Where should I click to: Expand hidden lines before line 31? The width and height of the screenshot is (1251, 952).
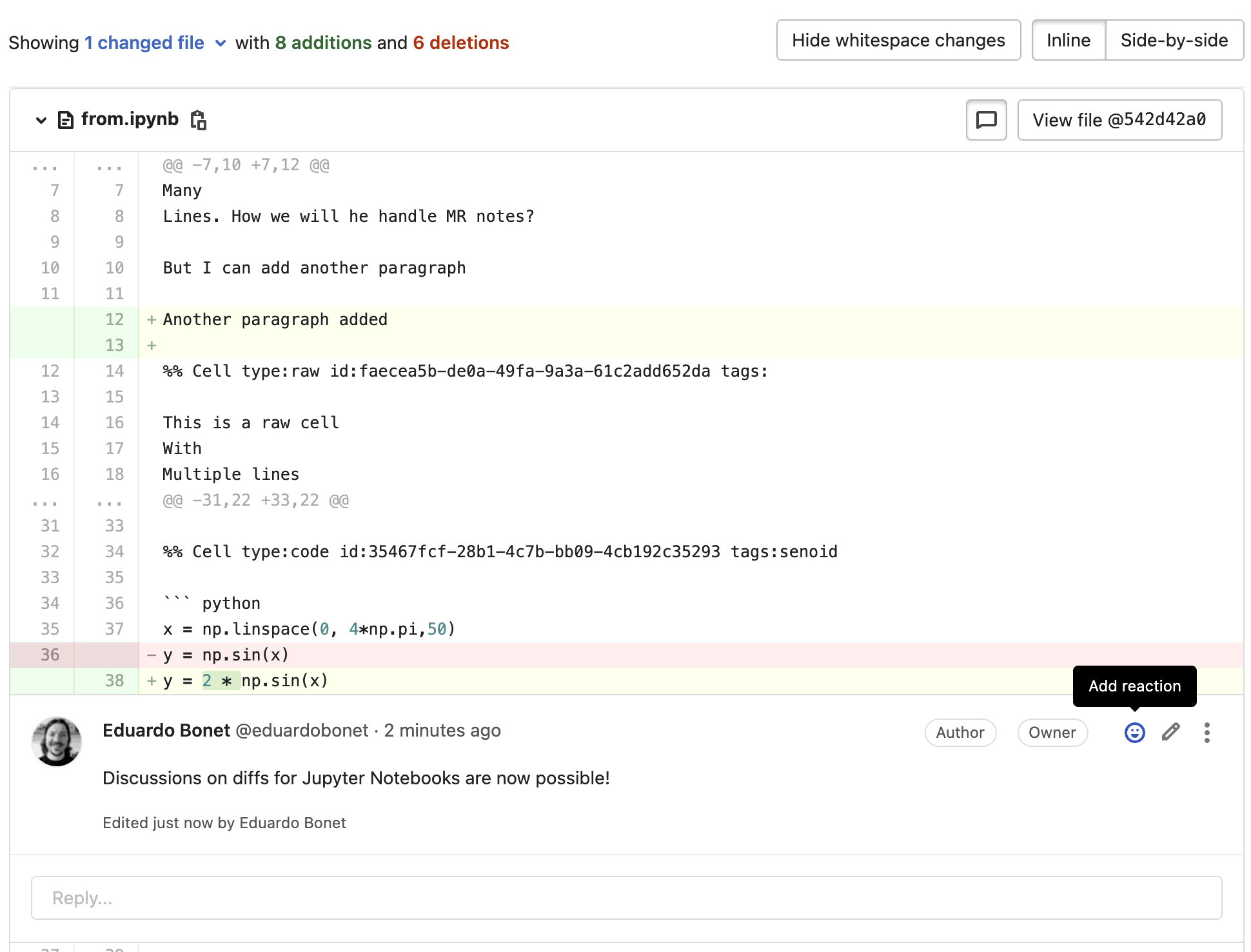tap(43, 502)
